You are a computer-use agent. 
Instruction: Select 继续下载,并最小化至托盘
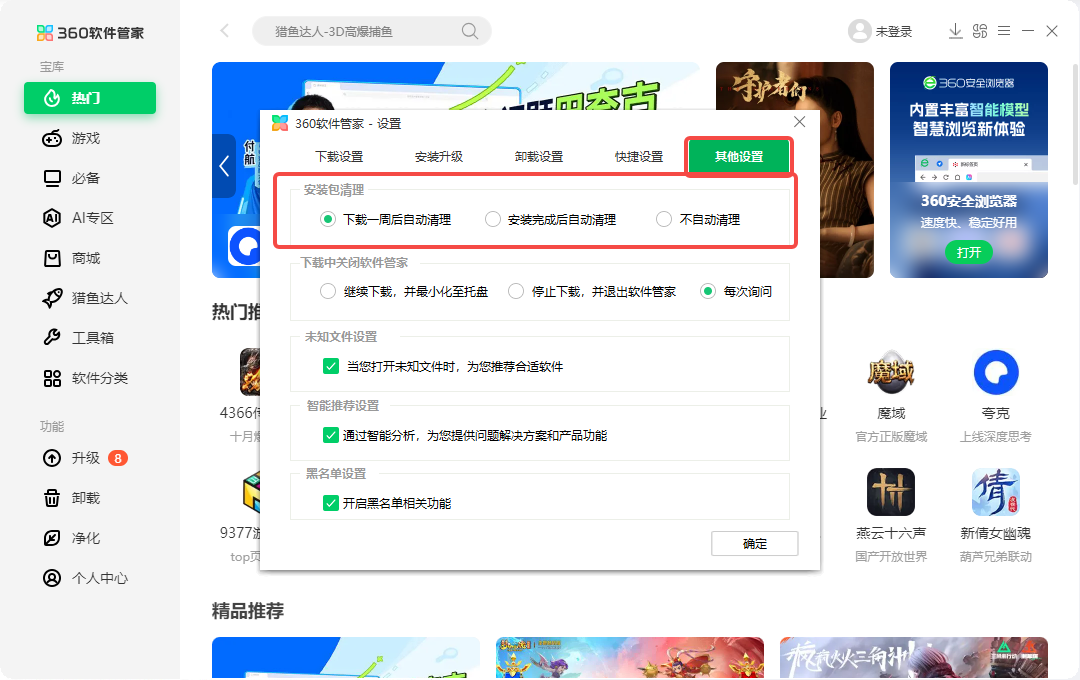tap(404, 291)
